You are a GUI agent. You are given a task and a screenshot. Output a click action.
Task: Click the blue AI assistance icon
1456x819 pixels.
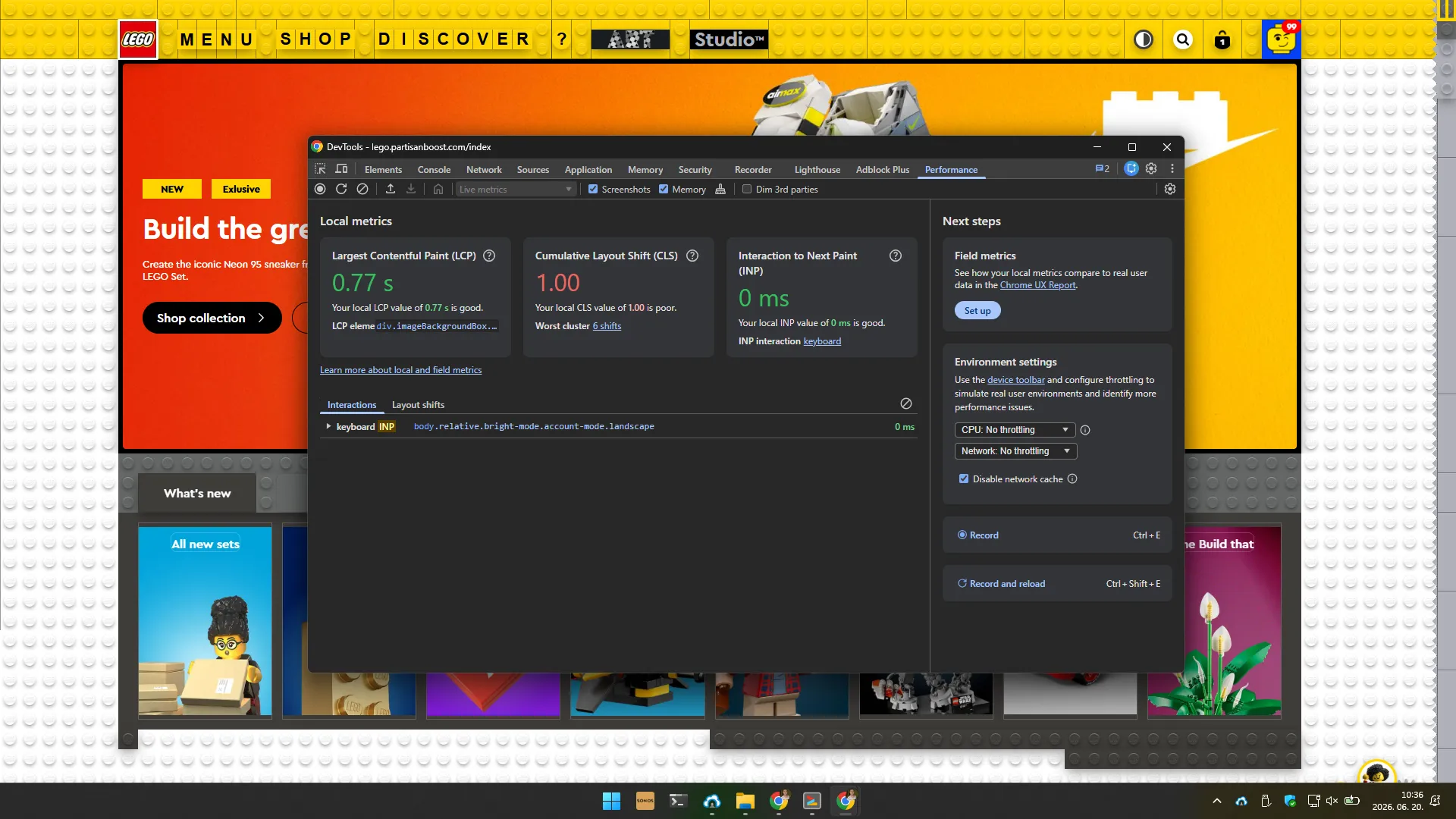tap(1131, 168)
